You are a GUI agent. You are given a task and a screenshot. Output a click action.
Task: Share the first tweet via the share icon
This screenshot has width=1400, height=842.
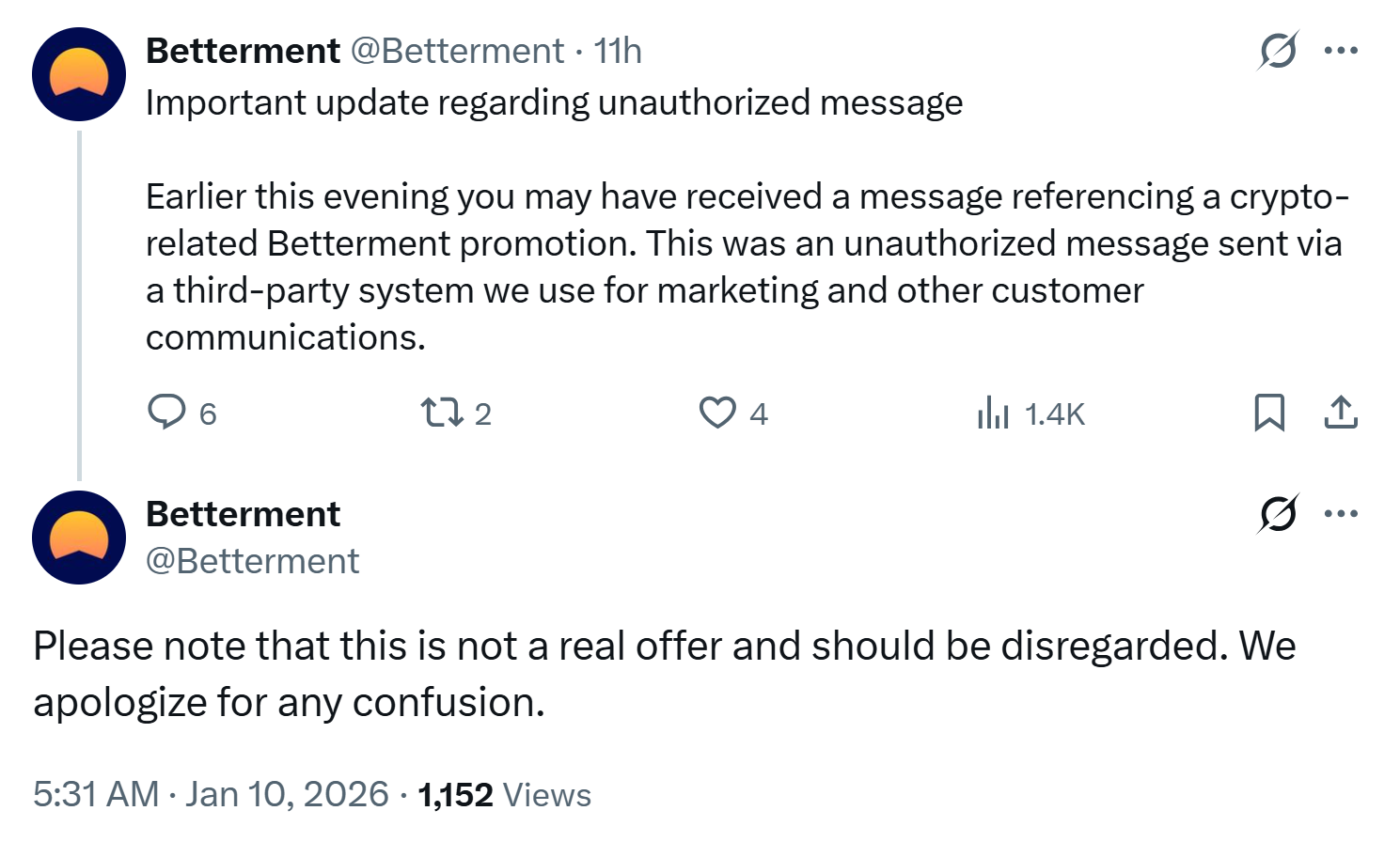[x=1341, y=413]
